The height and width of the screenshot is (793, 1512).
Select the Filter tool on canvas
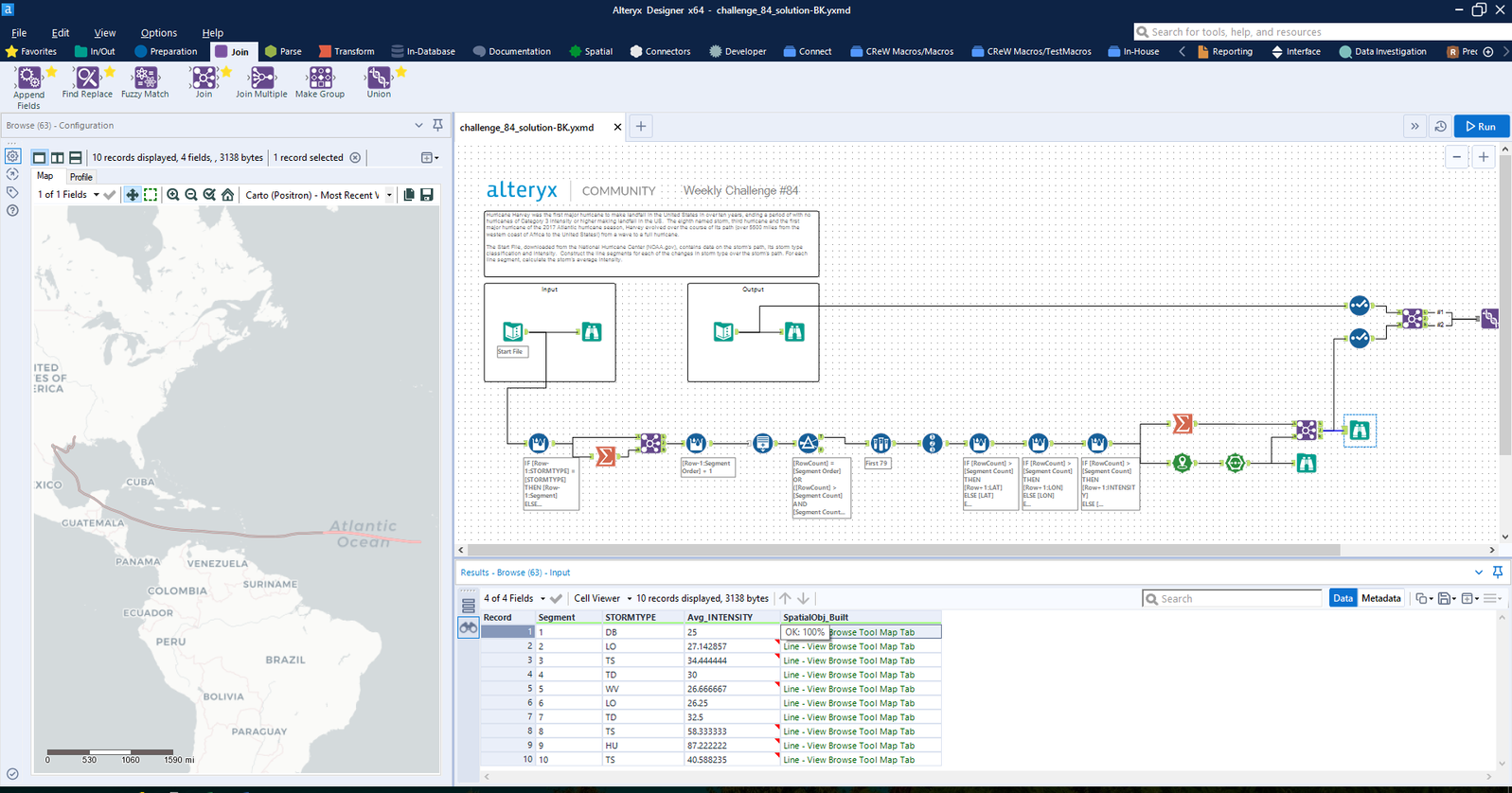pyautogui.click(x=808, y=443)
